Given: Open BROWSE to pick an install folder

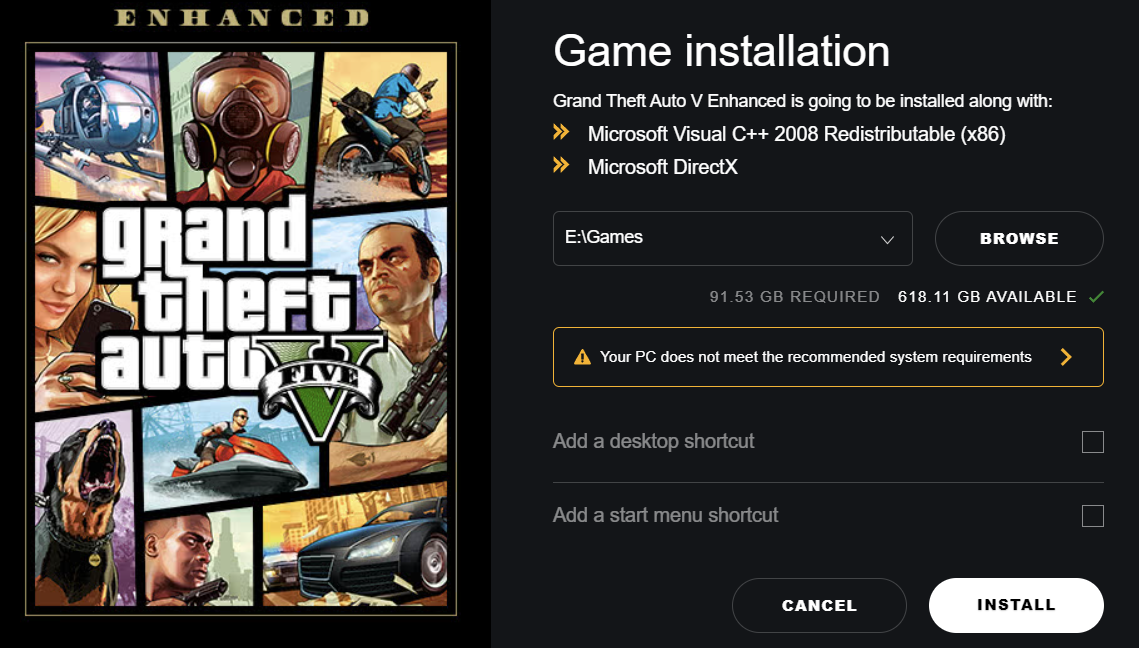Looking at the screenshot, I should 1019,238.
